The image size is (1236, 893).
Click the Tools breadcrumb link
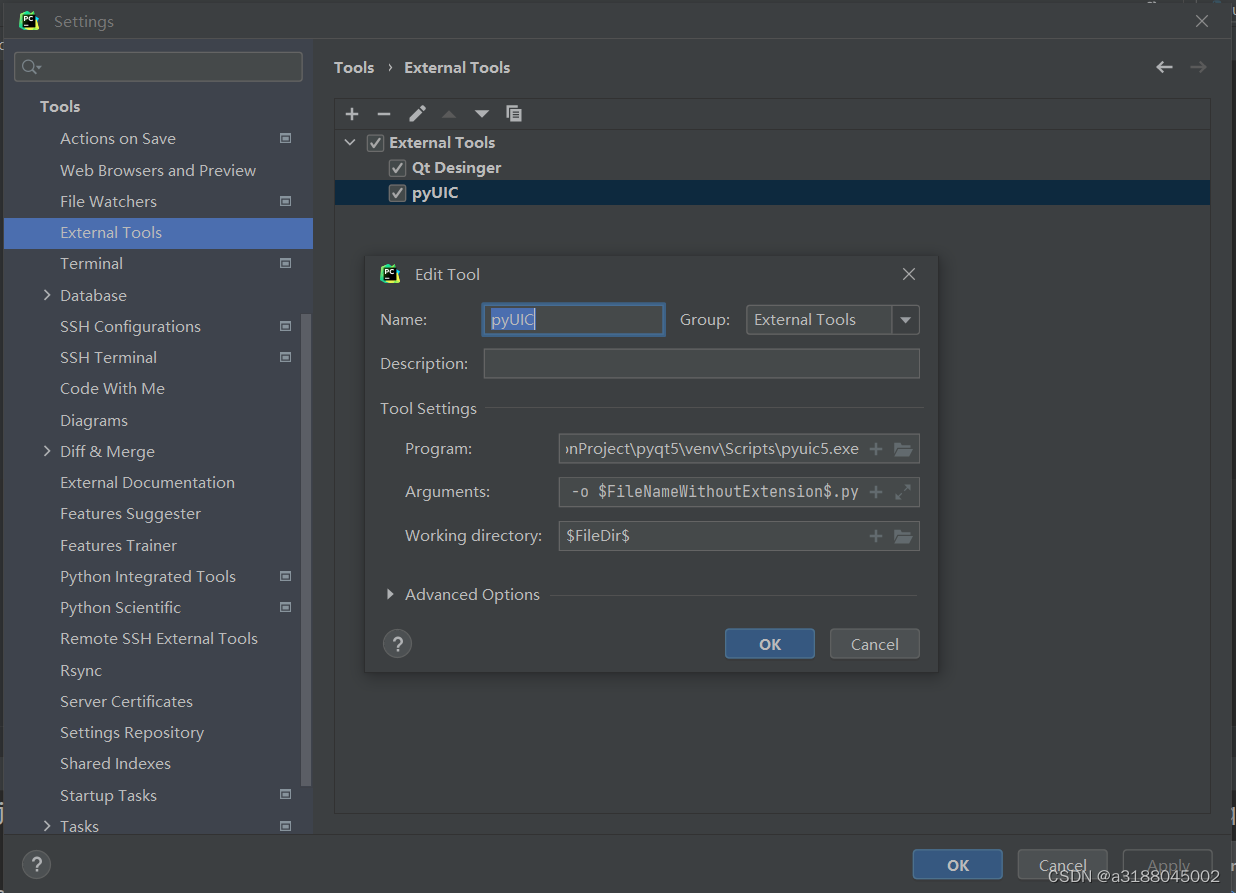coord(354,67)
